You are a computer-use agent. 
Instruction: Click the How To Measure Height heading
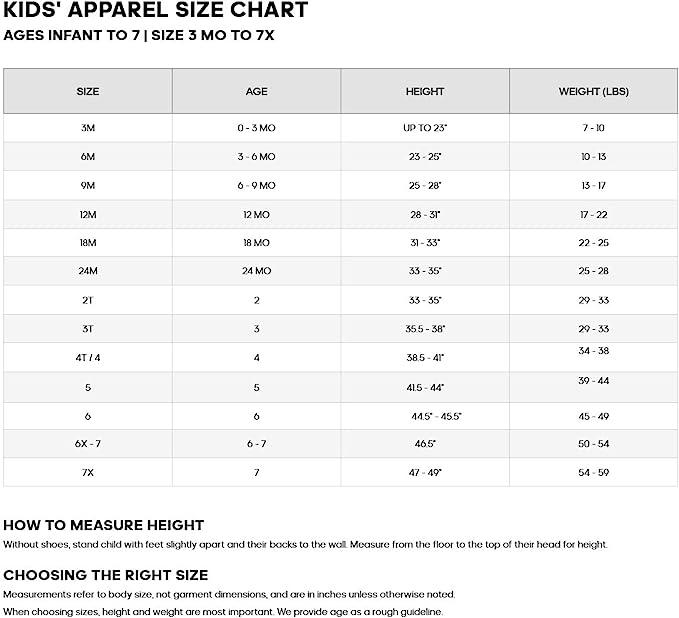point(104,525)
